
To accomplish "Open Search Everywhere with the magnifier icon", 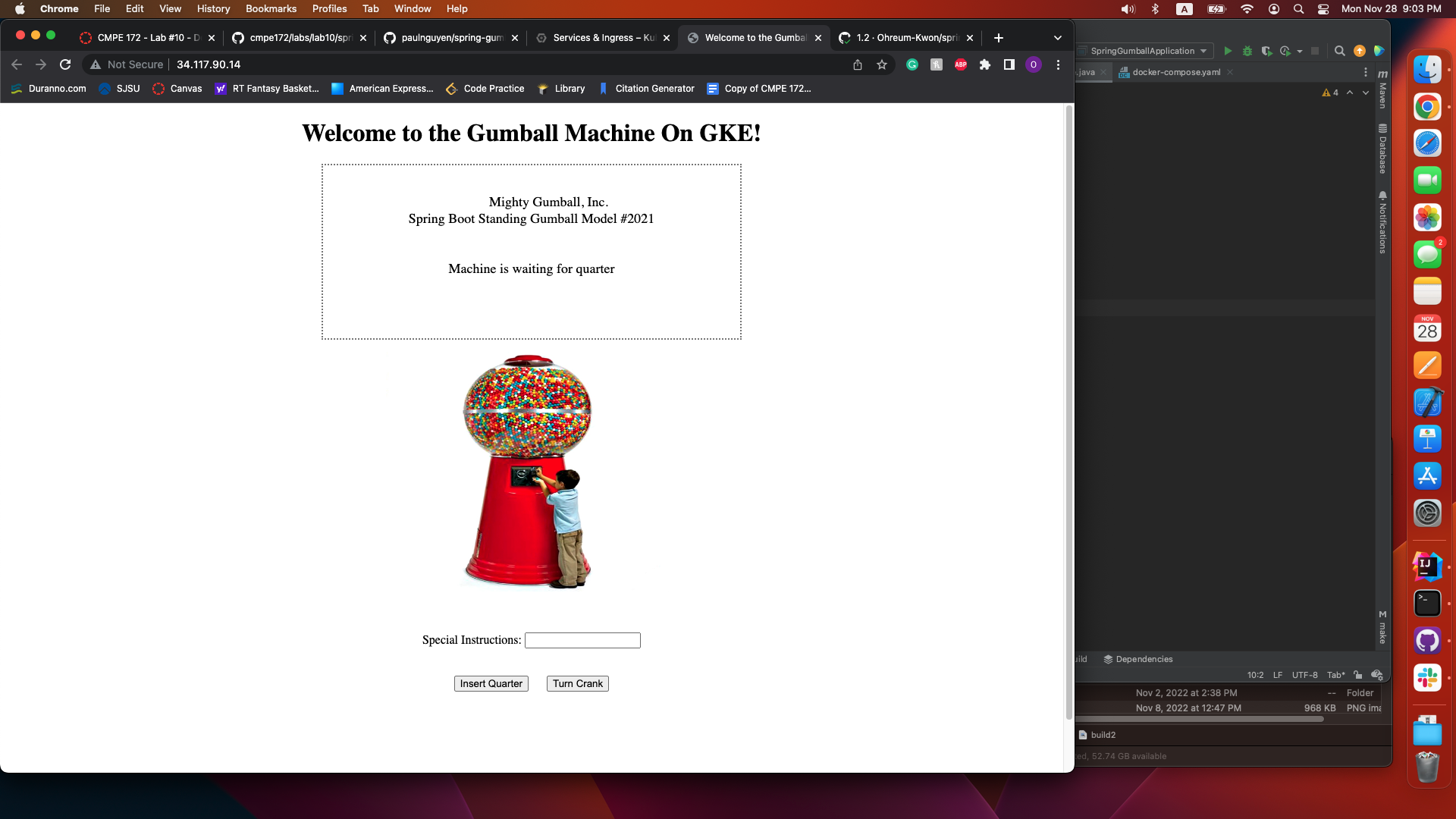I will click(x=1338, y=51).
